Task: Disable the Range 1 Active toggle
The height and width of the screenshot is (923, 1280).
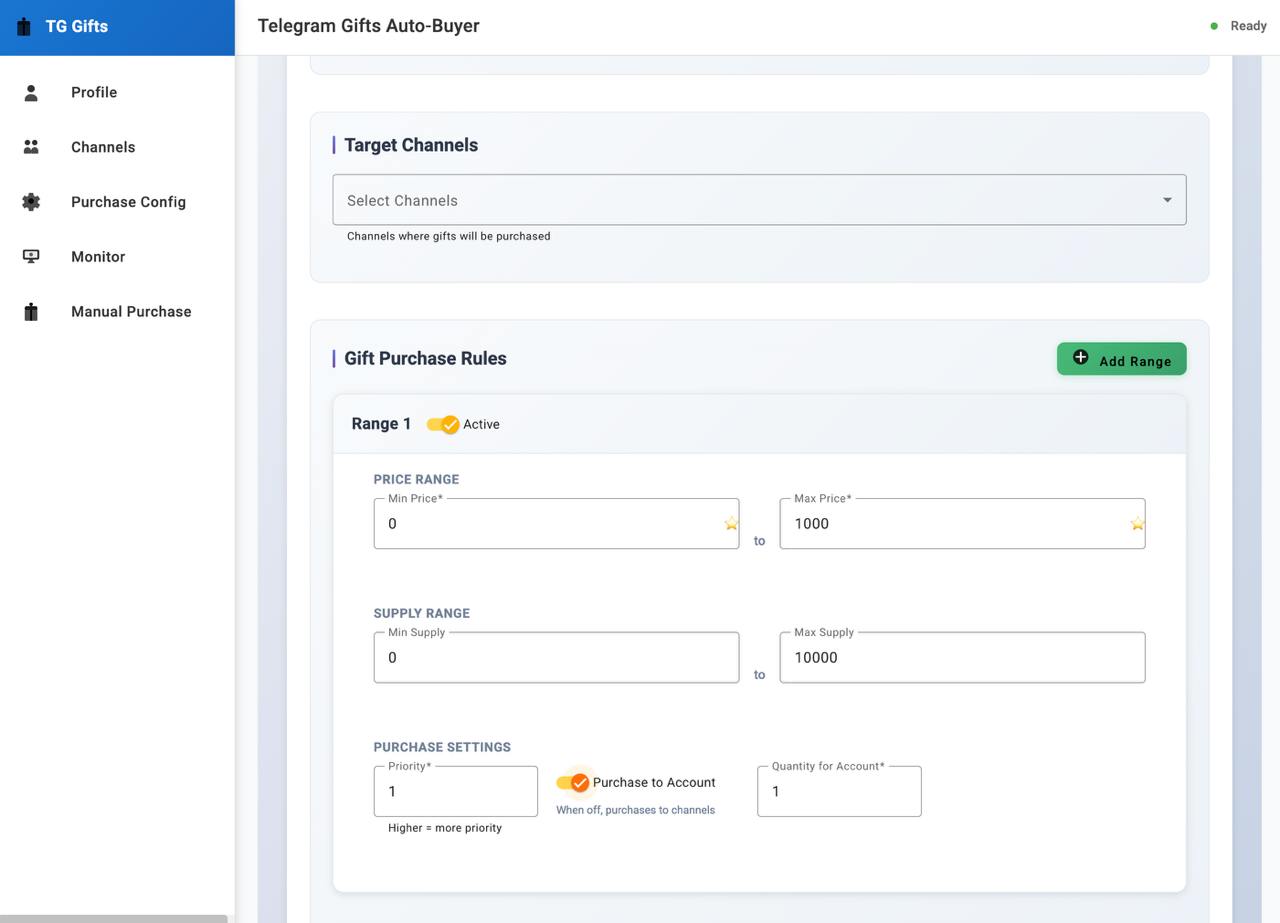Action: click(443, 424)
